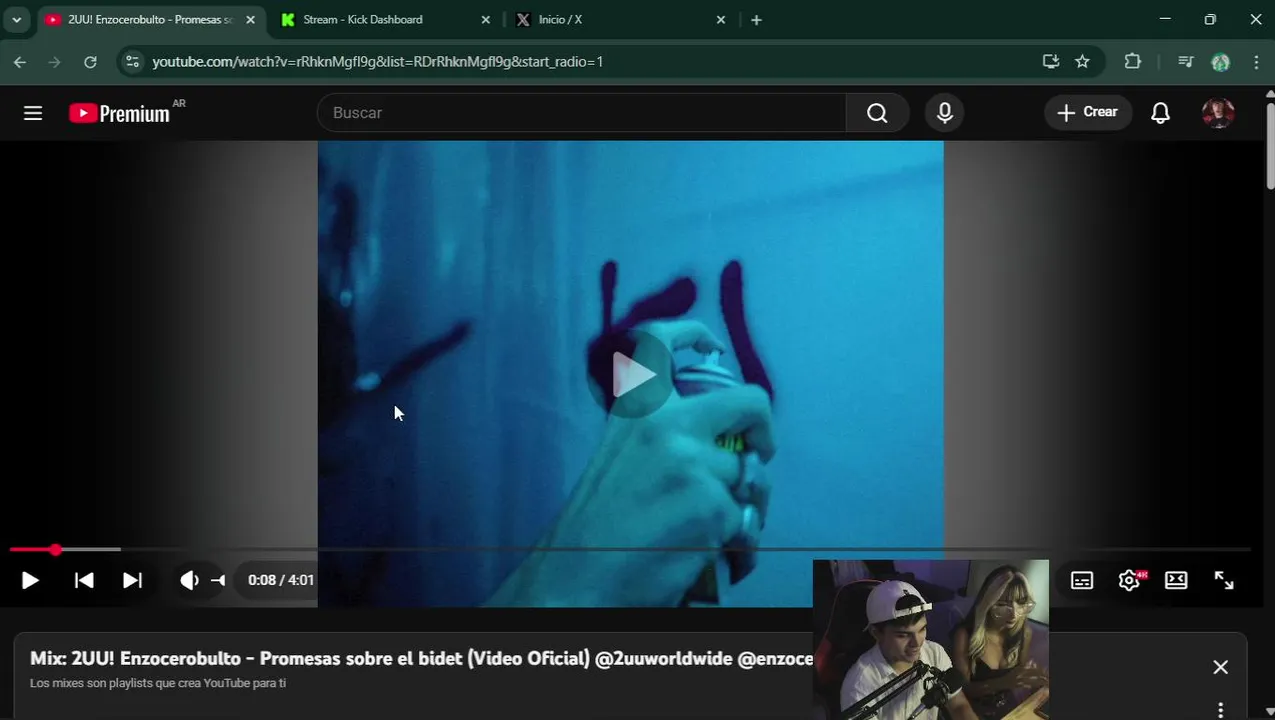This screenshot has width=1275, height=720.
Task: Go back in browser history
Action: 20,62
